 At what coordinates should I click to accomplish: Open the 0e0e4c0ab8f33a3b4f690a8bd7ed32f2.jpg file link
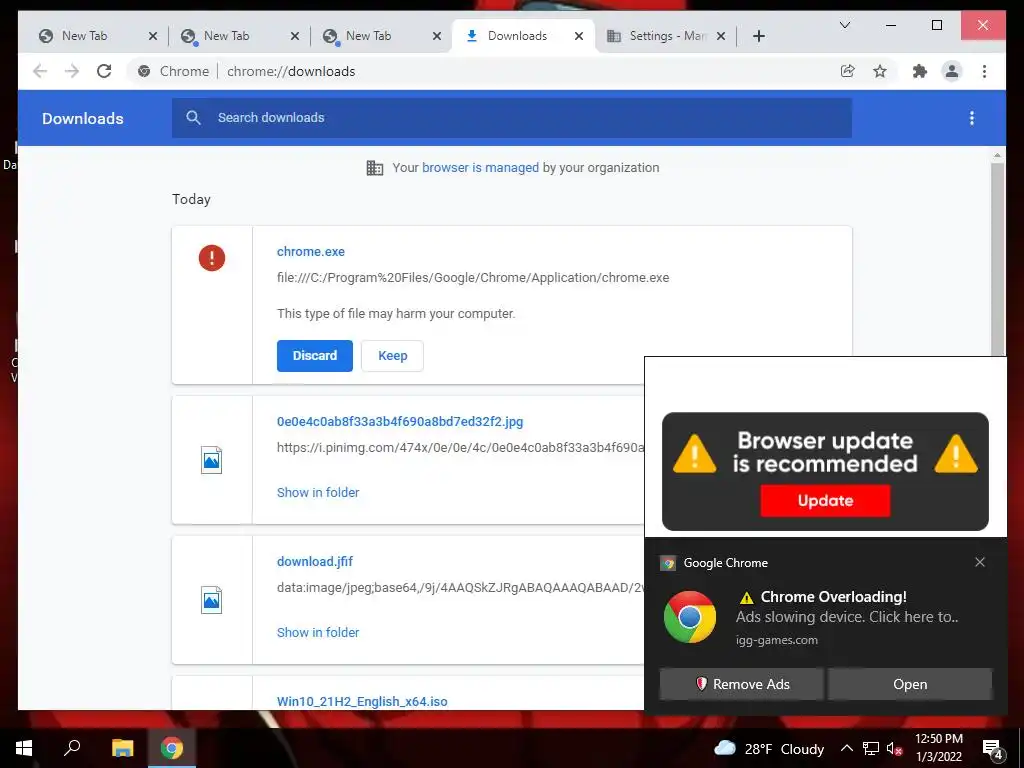400,422
